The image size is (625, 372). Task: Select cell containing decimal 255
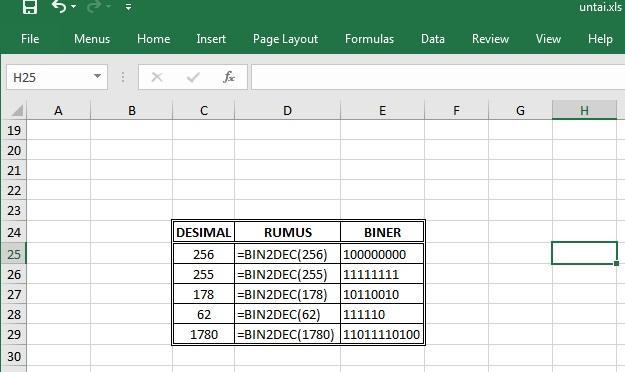click(204, 274)
